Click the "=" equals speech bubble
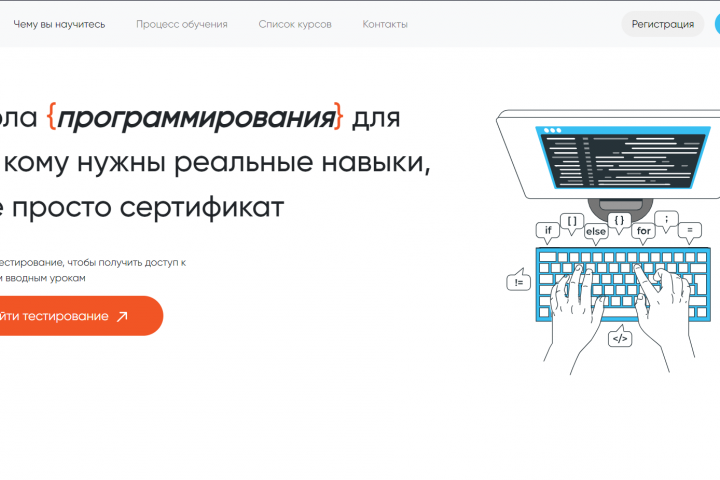Screen dimensions: 720x480 [690, 232]
